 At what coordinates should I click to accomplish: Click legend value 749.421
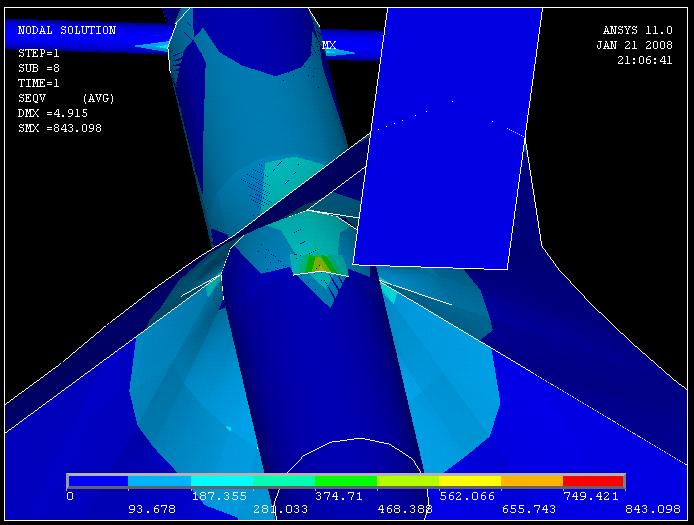tap(591, 496)
